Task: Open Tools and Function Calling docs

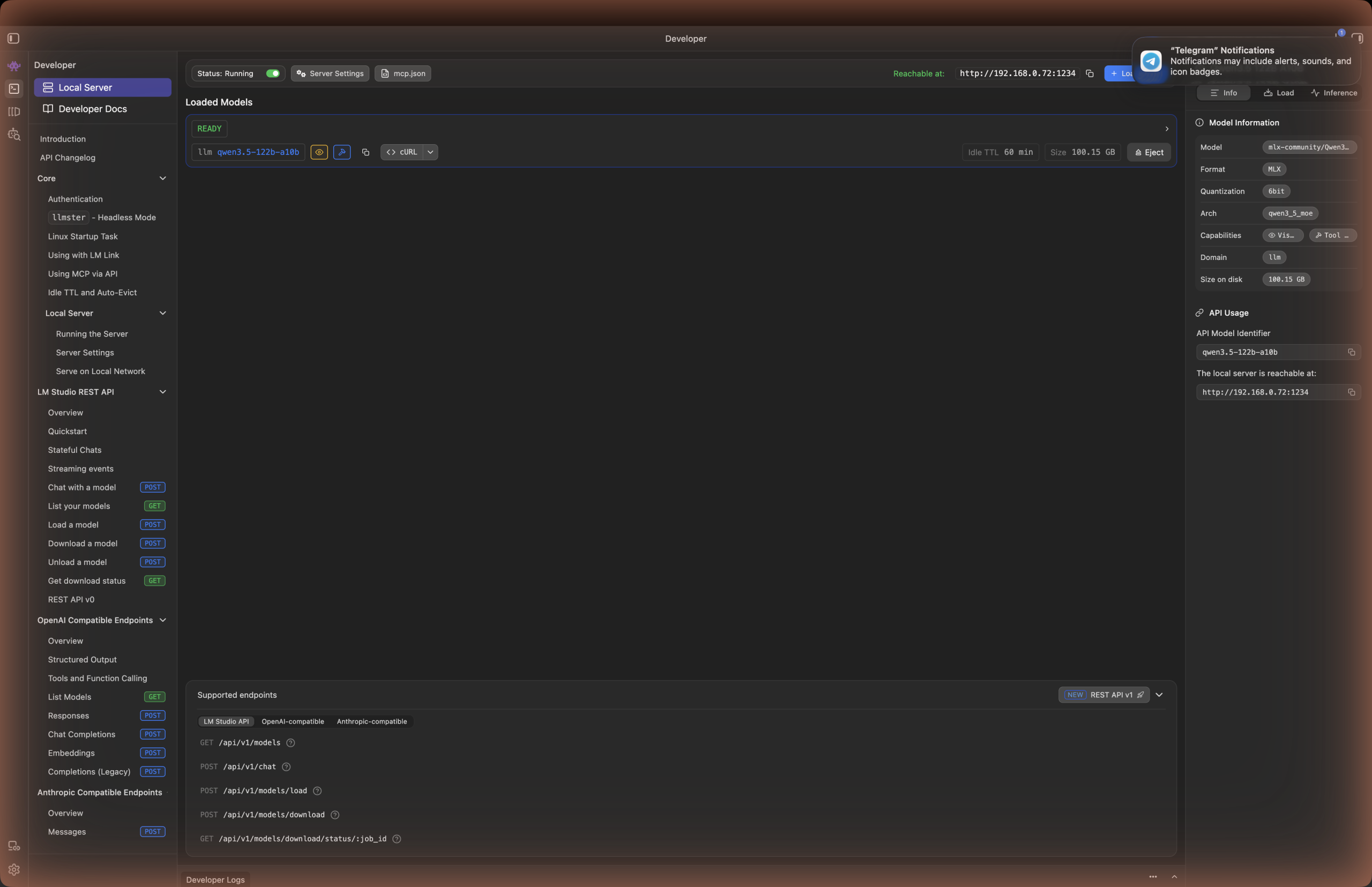Action: pyautogui.click(x=98, y=679)
